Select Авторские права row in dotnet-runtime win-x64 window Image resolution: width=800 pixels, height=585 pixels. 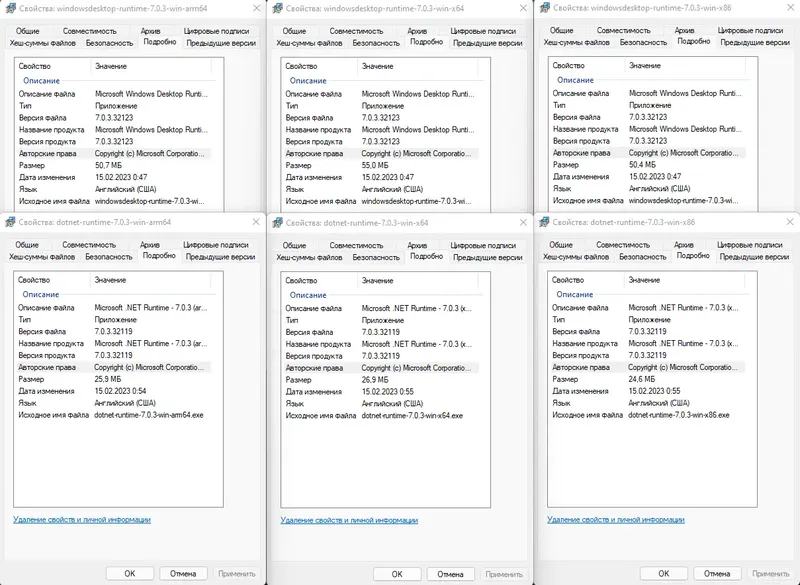(380, 368)
